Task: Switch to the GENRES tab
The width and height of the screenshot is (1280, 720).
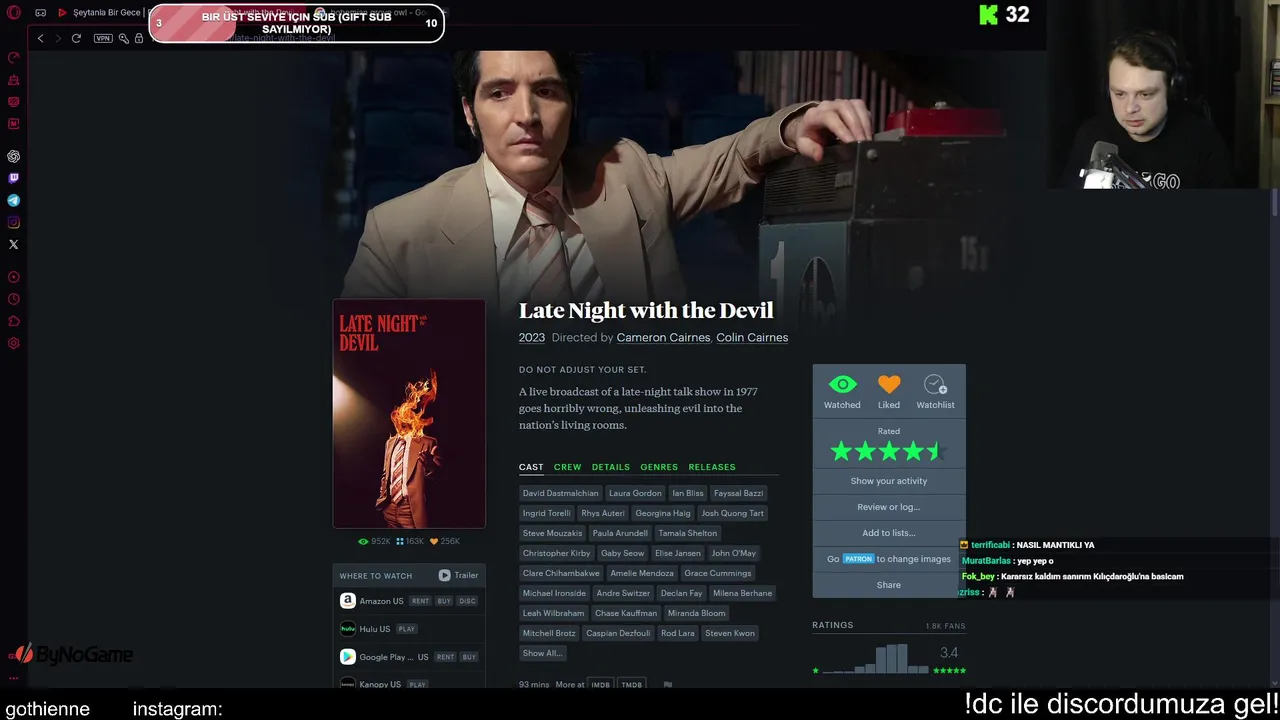Action: 659,467
